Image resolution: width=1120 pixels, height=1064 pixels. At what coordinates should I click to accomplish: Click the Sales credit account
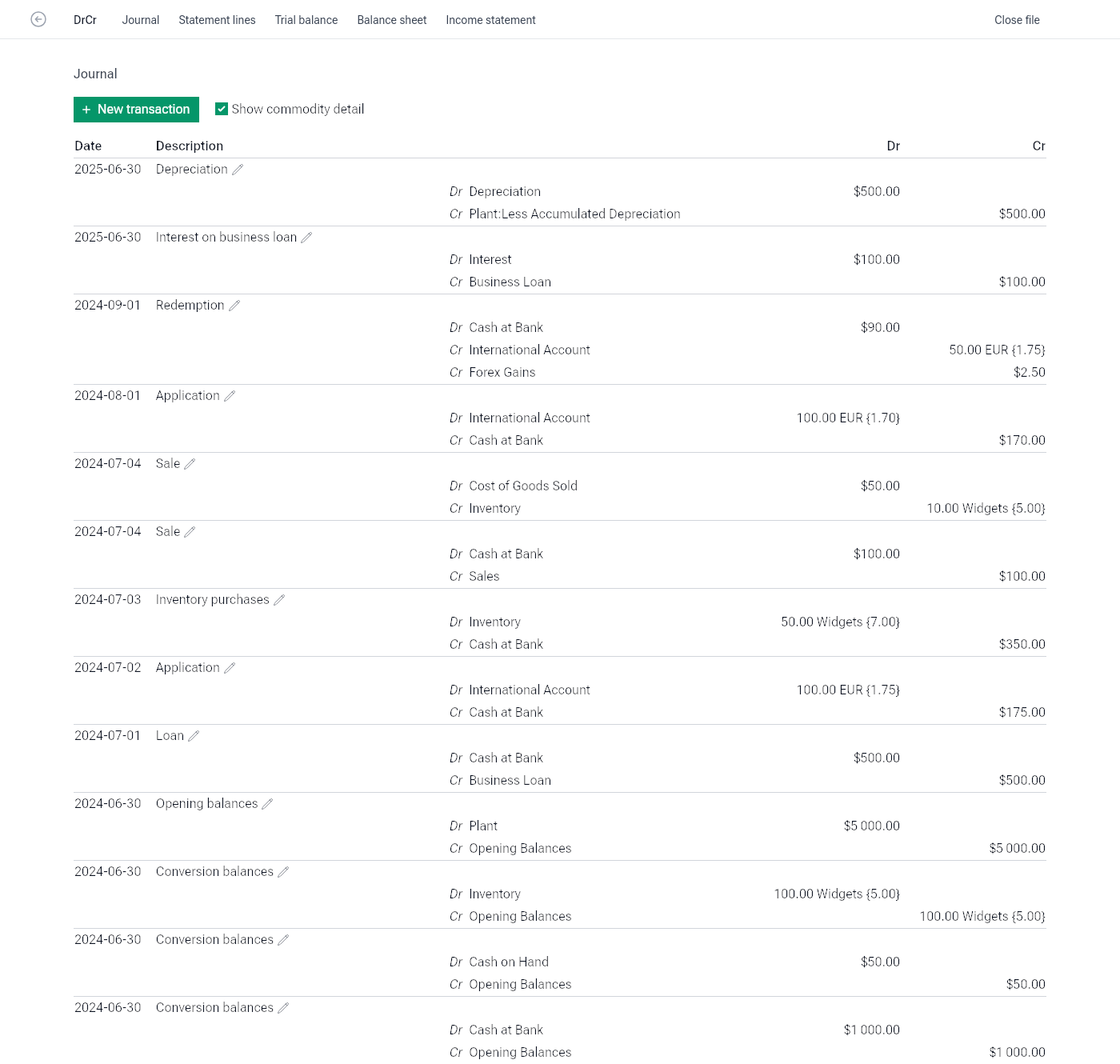[484, 577]
